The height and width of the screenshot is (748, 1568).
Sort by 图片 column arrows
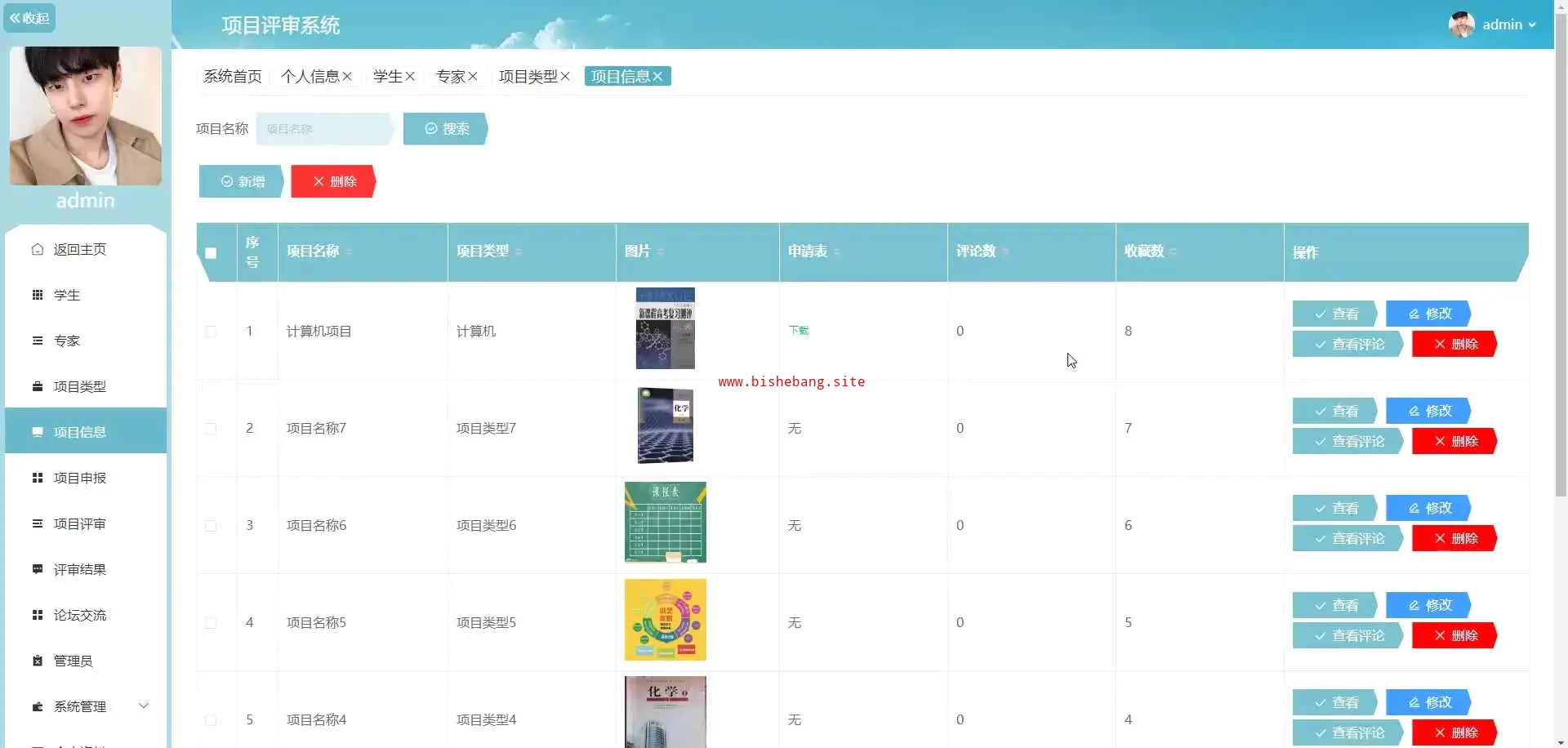point(661,252)
